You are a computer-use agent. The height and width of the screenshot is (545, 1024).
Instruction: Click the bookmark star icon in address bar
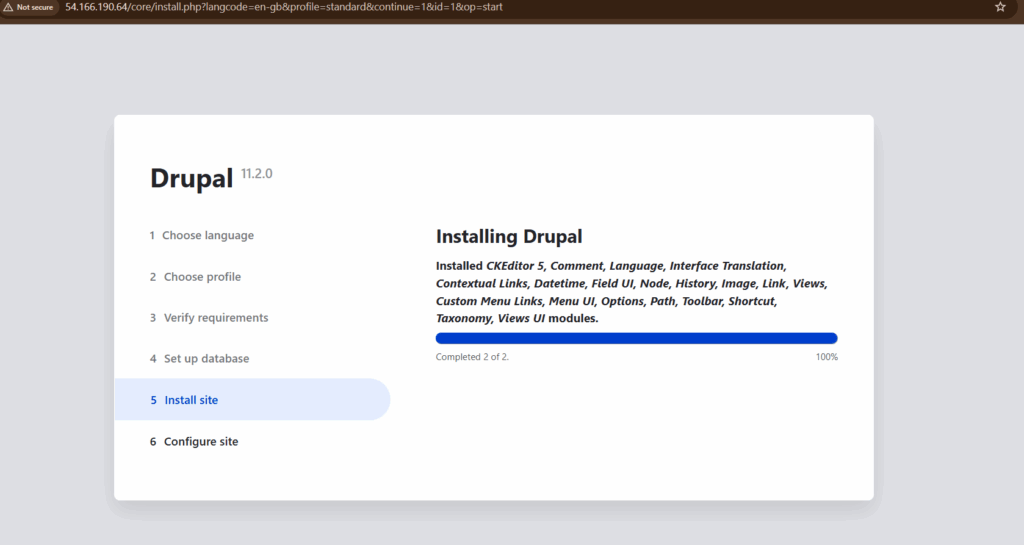[x=1000, y=7]
